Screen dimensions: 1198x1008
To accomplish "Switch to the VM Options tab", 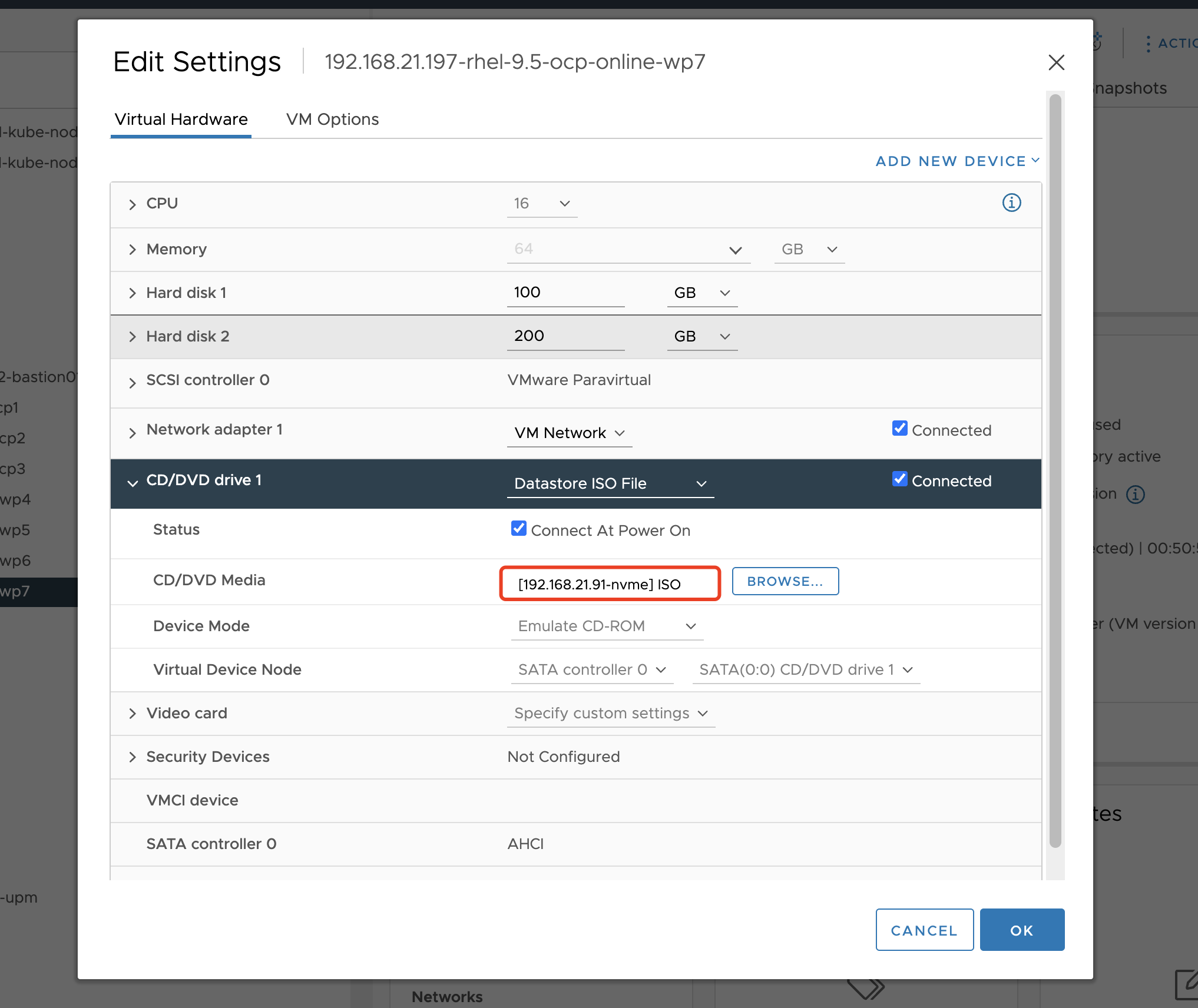I will point(332,119).
